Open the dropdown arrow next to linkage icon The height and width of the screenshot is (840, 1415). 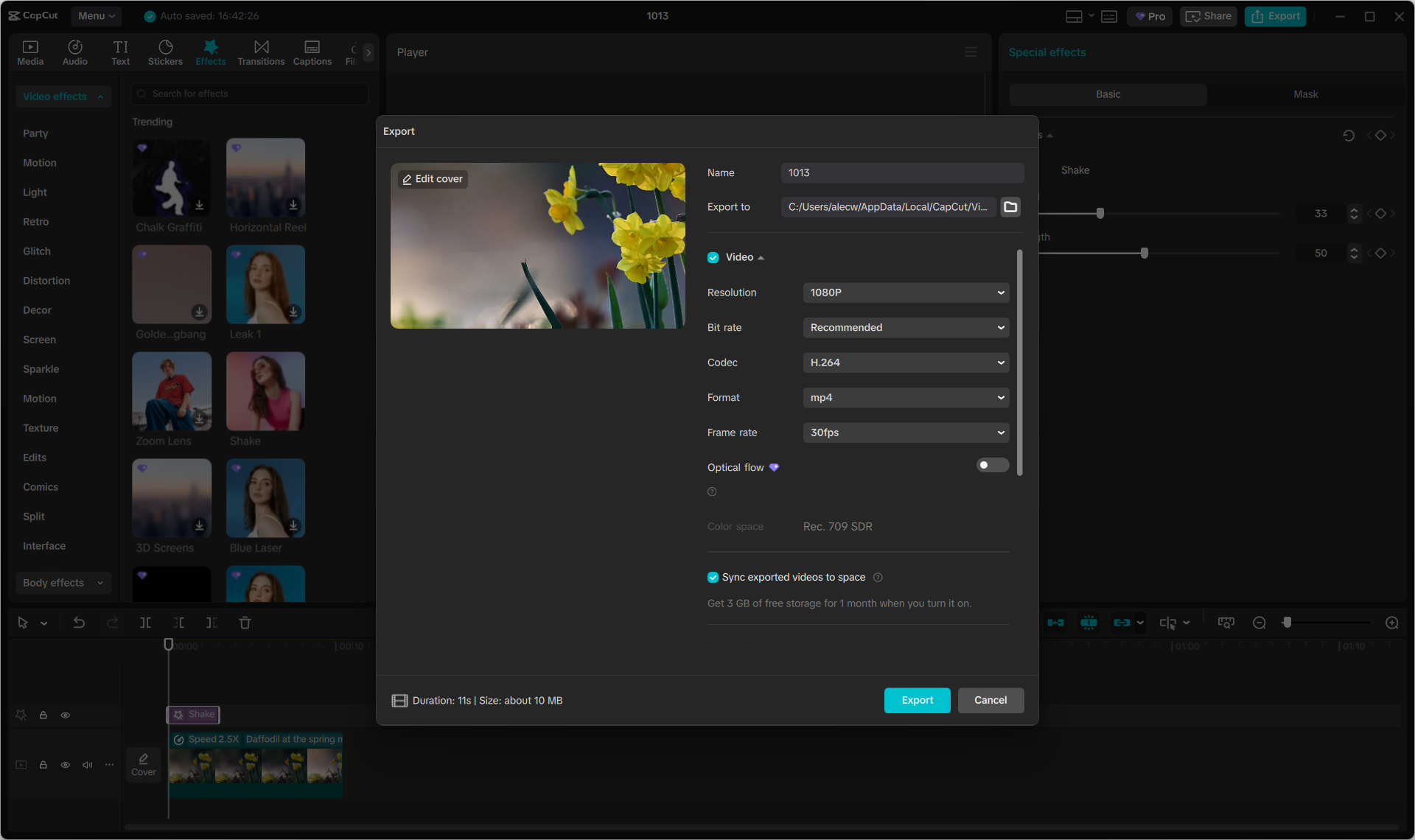(x=1141, y=623)
